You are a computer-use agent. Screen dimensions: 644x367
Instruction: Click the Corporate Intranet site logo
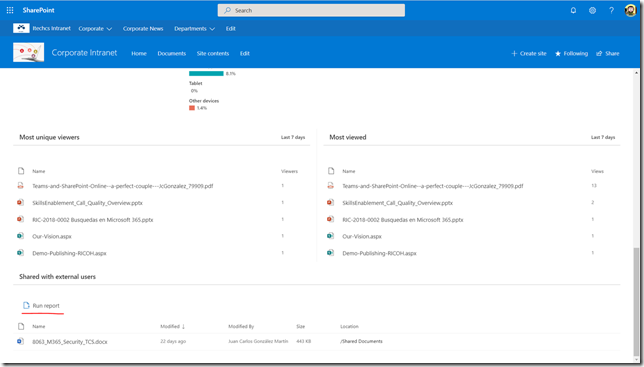pyautogui.click(x=28, y=53)
